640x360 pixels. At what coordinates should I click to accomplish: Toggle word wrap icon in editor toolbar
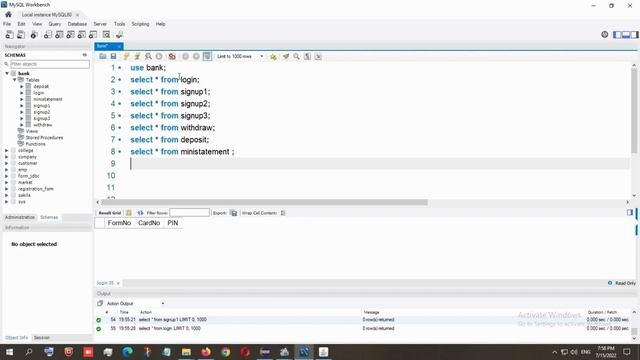(x=318, y=56)
